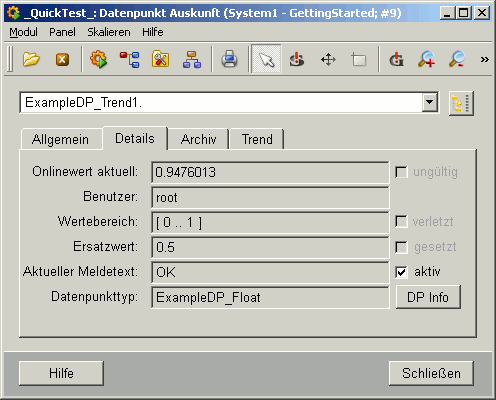Click the orange close-panel X icon
The height and width of the screenshot is (400, 496).
[62, 60]
